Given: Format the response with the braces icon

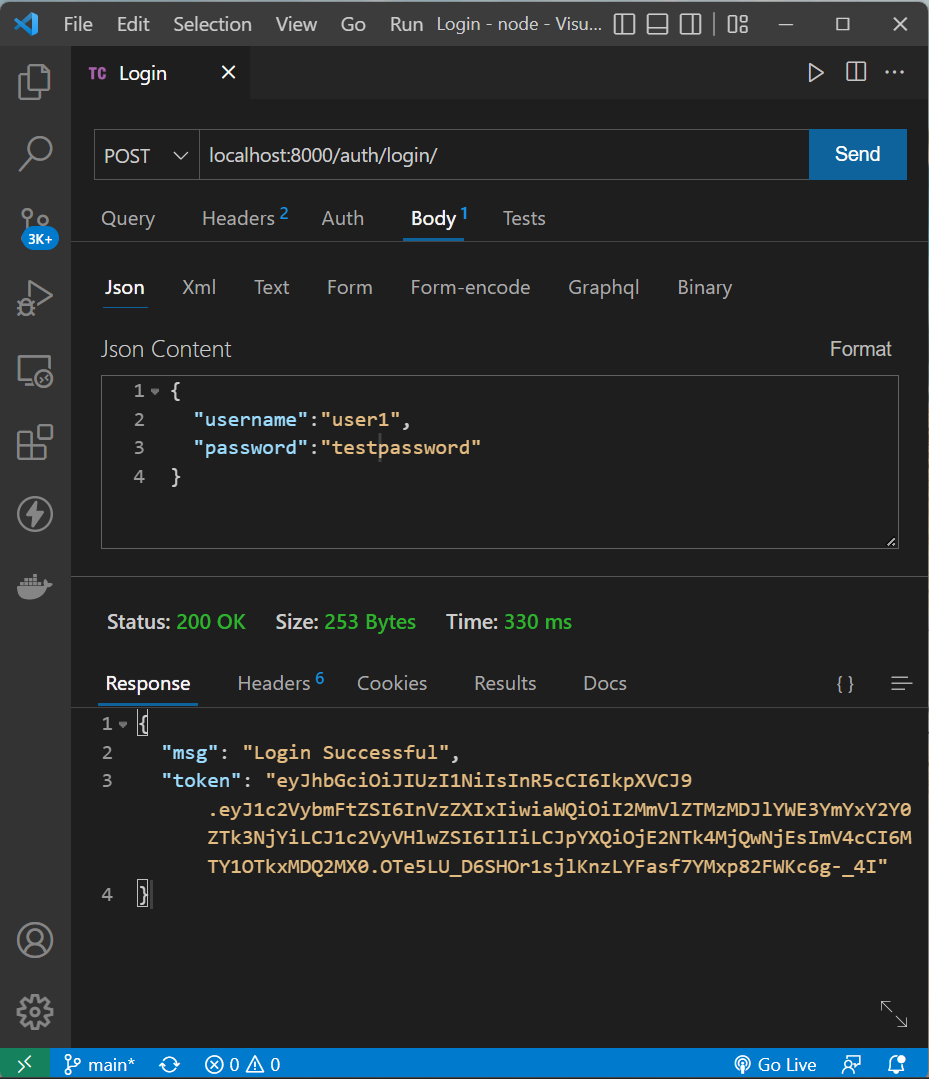Looking at the screenshot, I should click(845, 683).
